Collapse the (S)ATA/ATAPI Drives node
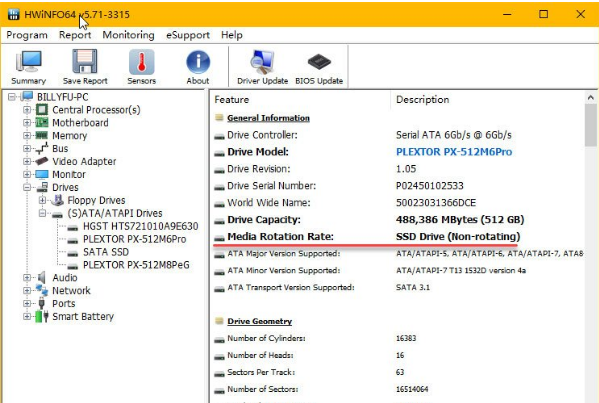 click(42, 213)
